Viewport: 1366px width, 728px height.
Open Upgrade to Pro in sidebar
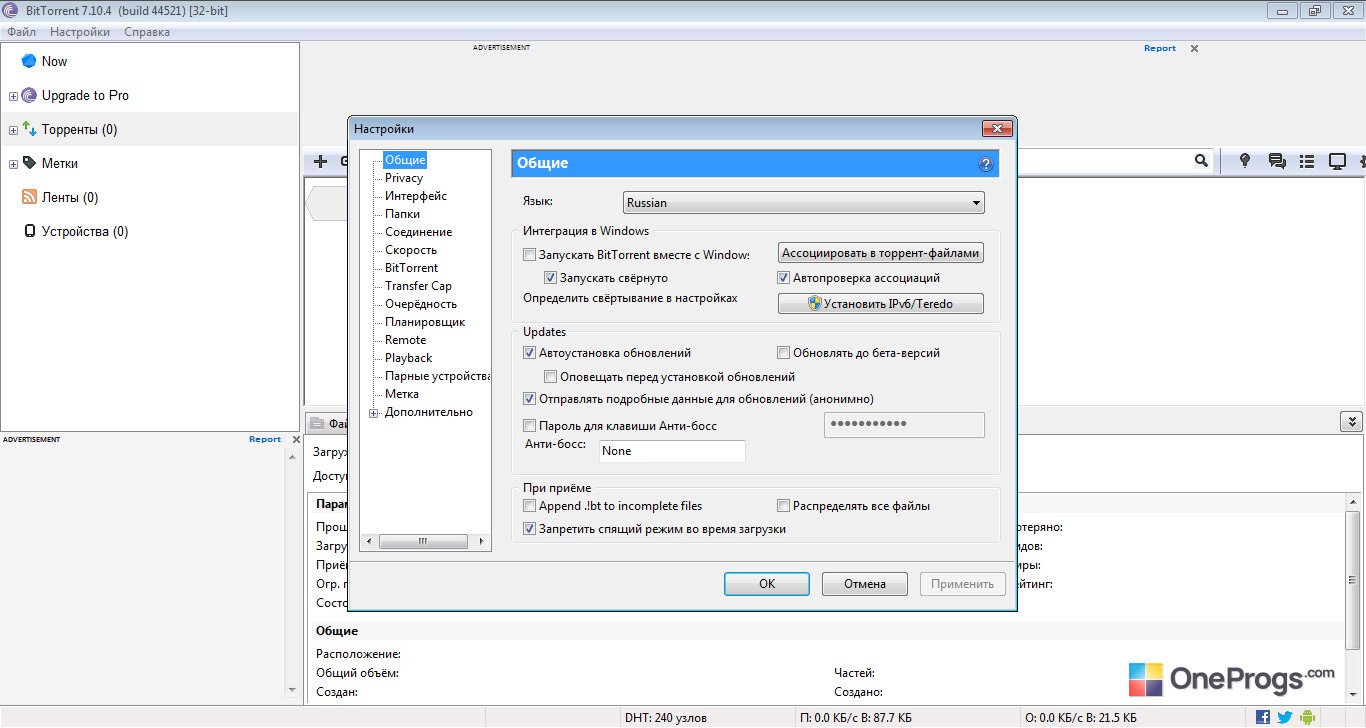85,96
